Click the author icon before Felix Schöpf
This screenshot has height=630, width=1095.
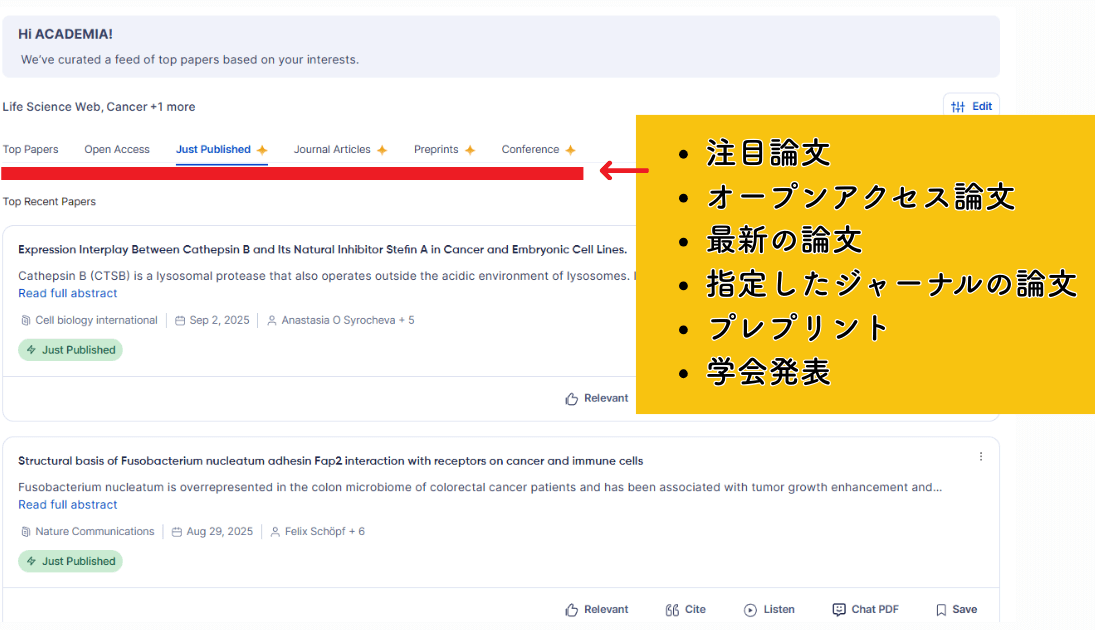275,532
